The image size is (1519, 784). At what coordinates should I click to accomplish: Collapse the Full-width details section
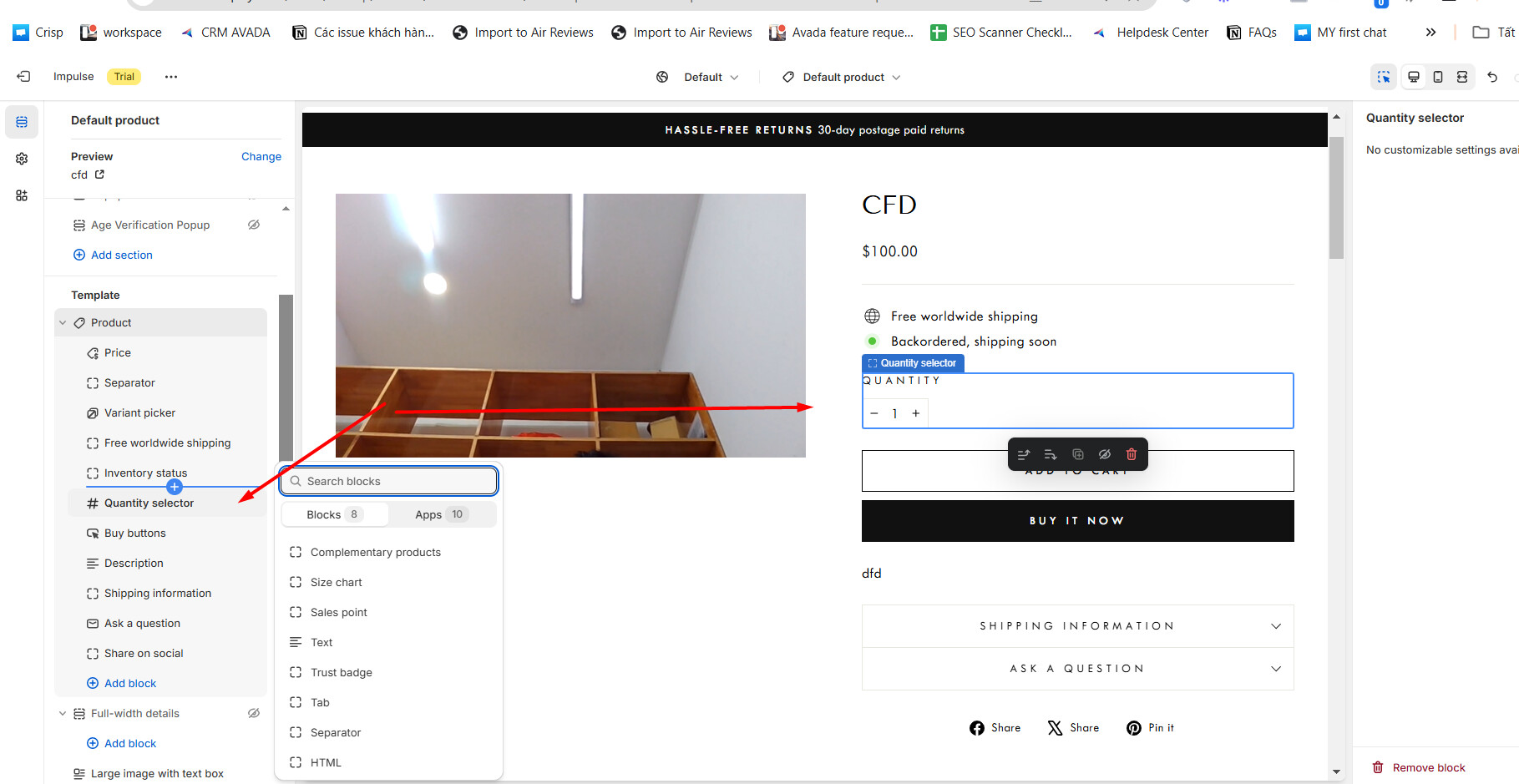63,714
